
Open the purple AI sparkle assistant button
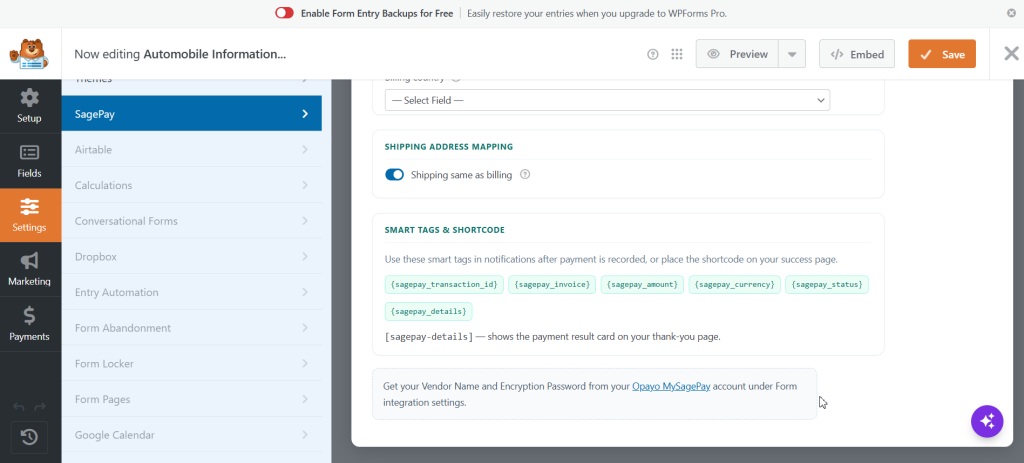coord(987,421)
